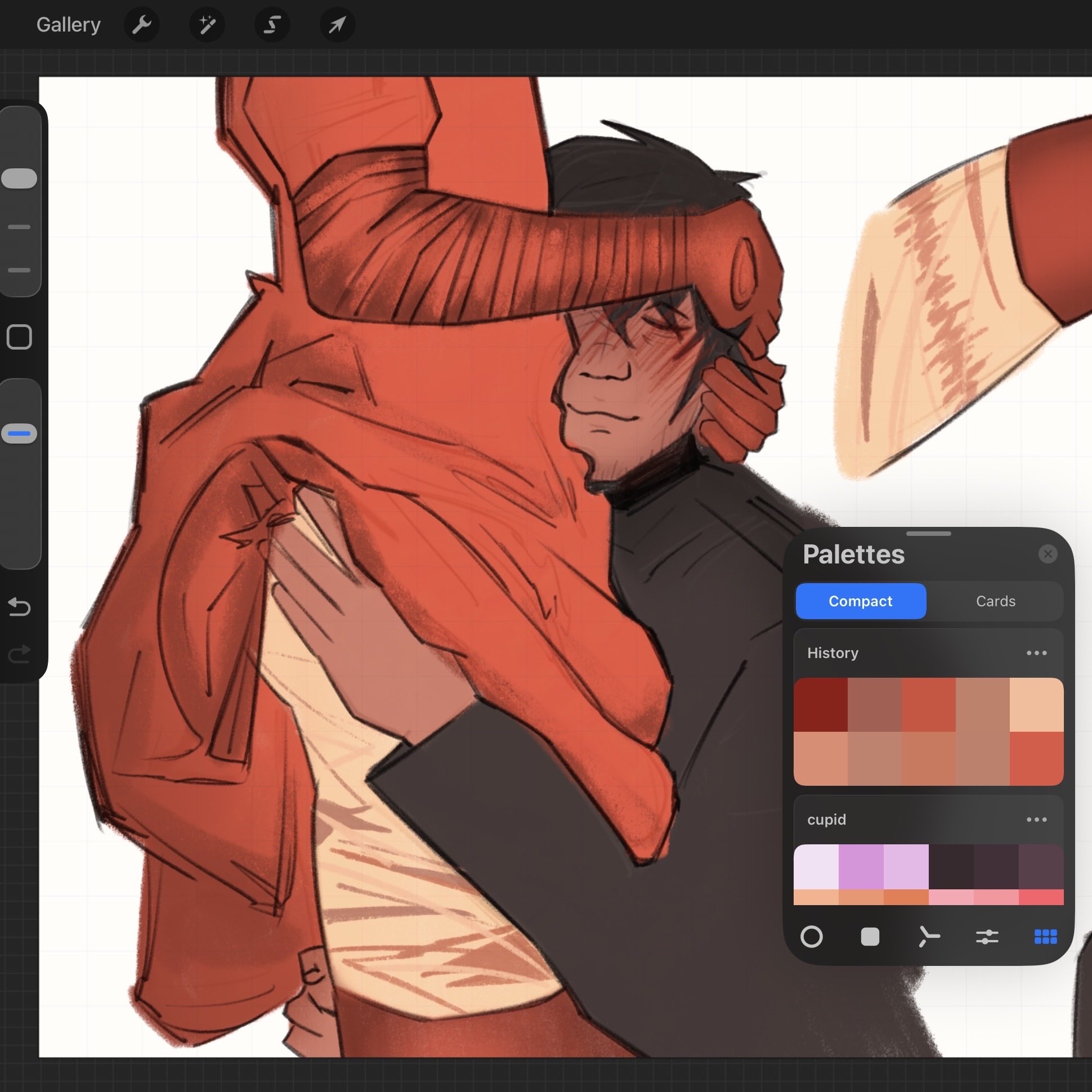This screenshot has width=1092, height=1092.
Task: Activate the Transform arrow tool
Action: 337,25
